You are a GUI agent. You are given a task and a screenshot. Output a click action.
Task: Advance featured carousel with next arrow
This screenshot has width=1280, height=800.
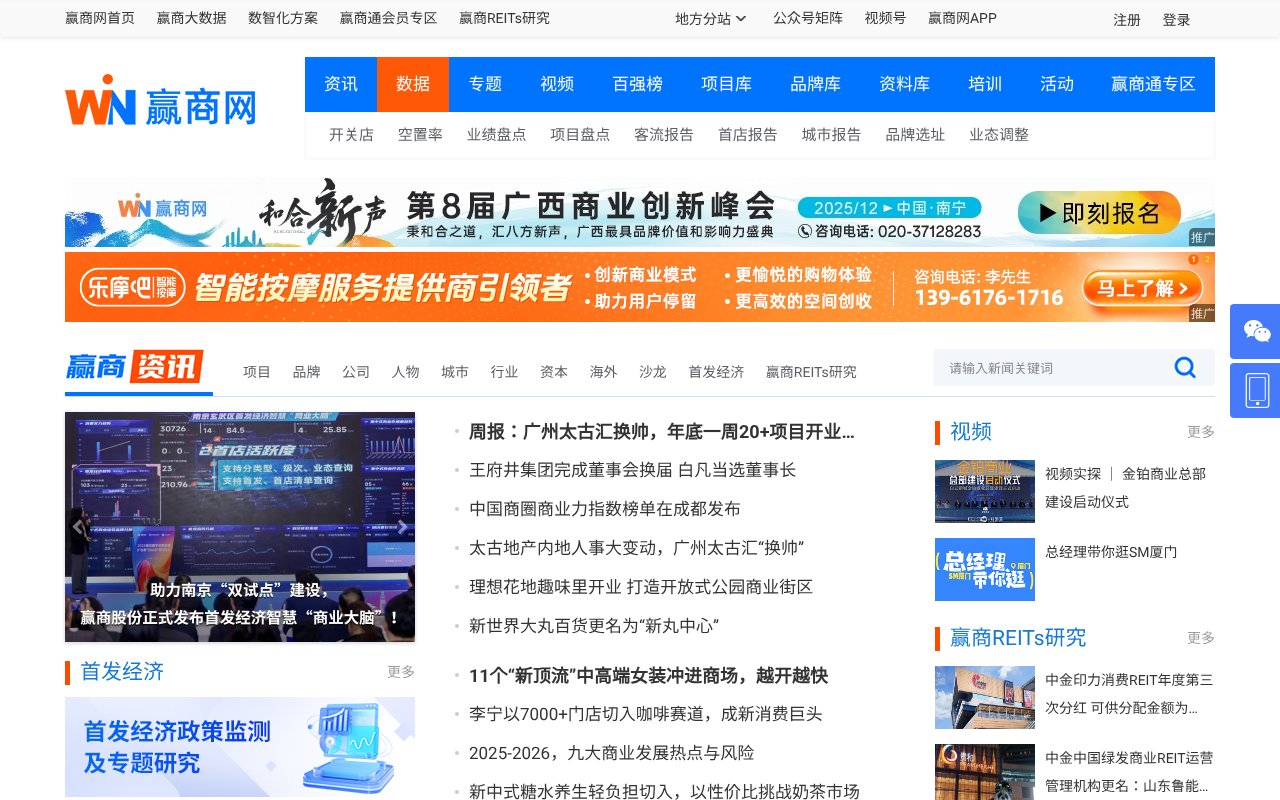[x=404, y=526]
